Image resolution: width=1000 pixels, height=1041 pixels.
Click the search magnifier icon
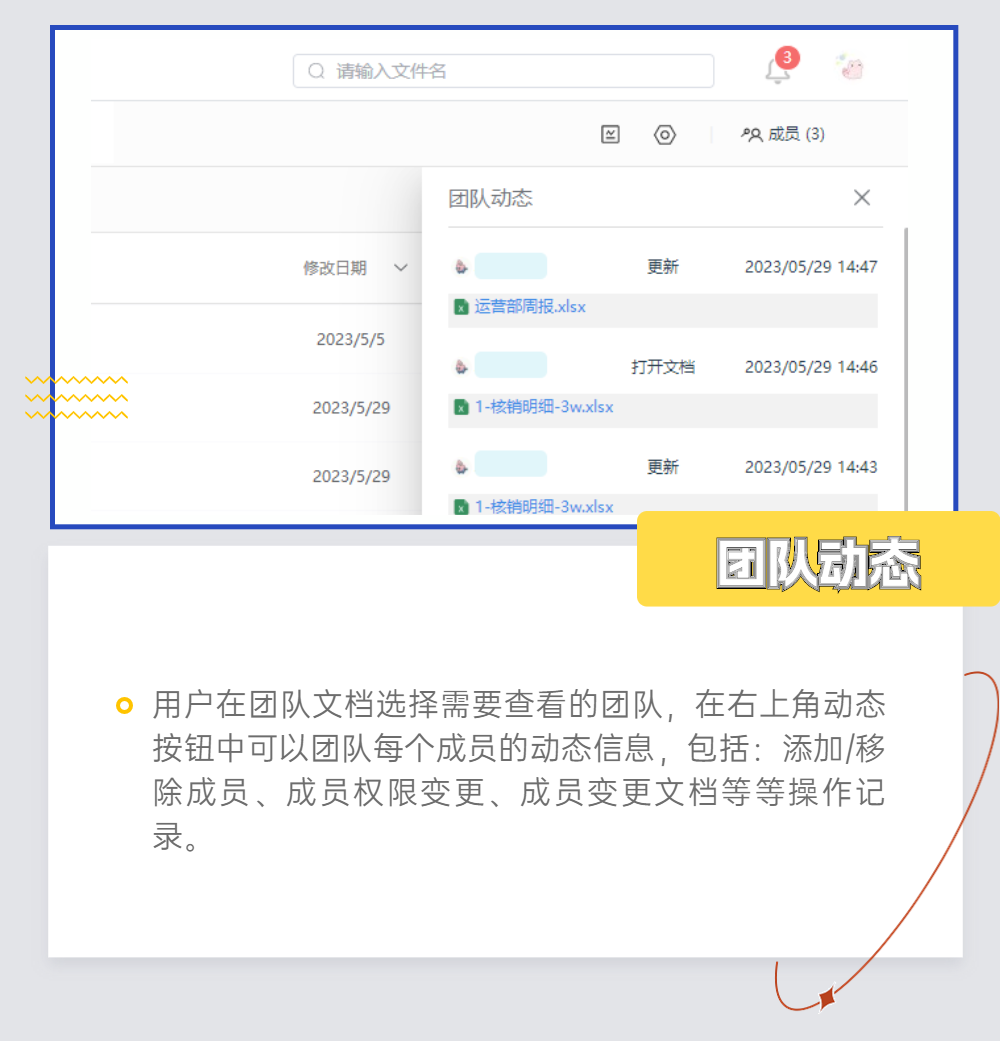click(317, 71)
